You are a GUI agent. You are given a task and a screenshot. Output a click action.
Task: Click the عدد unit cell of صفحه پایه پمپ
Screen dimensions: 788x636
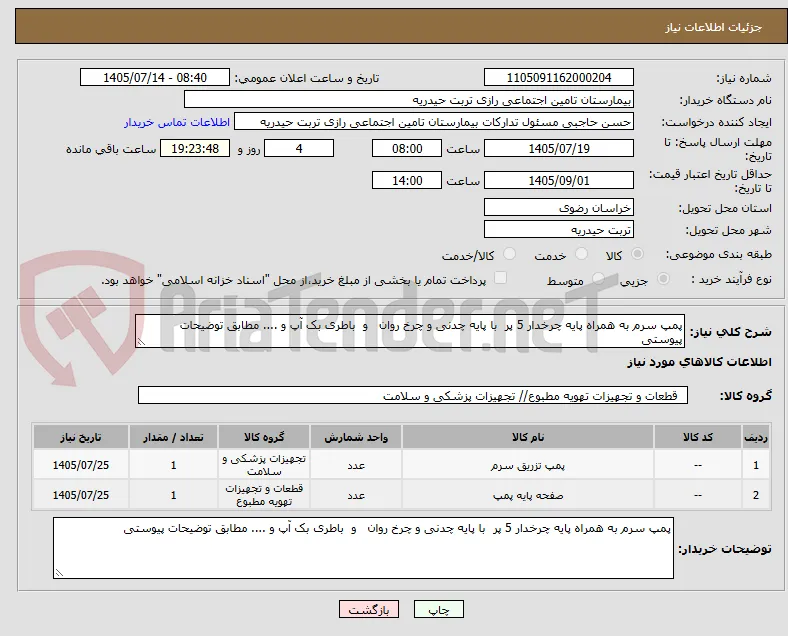356,495
